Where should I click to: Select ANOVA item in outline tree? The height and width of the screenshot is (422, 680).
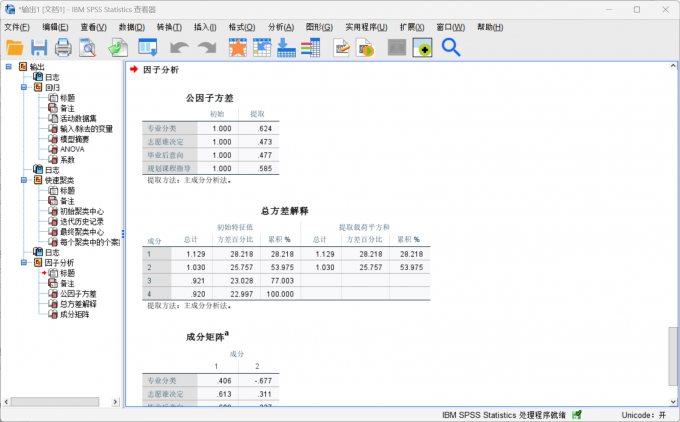point(72,149)
